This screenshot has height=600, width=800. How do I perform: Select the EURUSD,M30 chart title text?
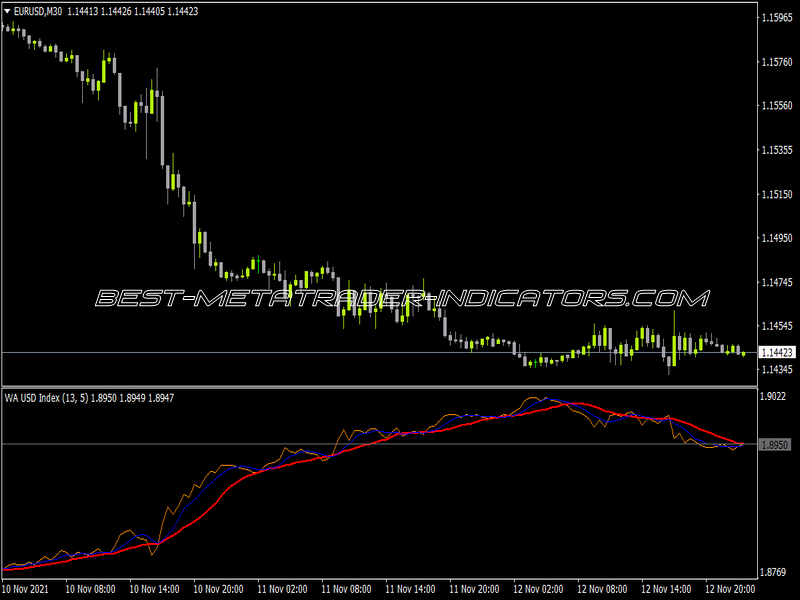(x=38, y=11)
